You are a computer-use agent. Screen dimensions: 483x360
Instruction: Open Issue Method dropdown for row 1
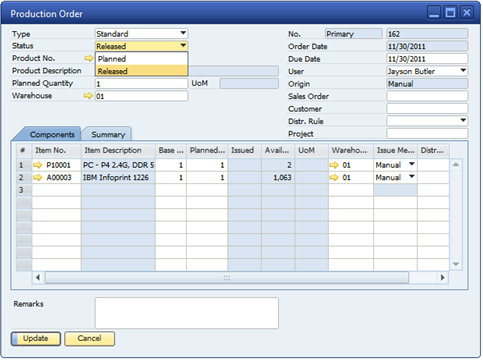412,165
